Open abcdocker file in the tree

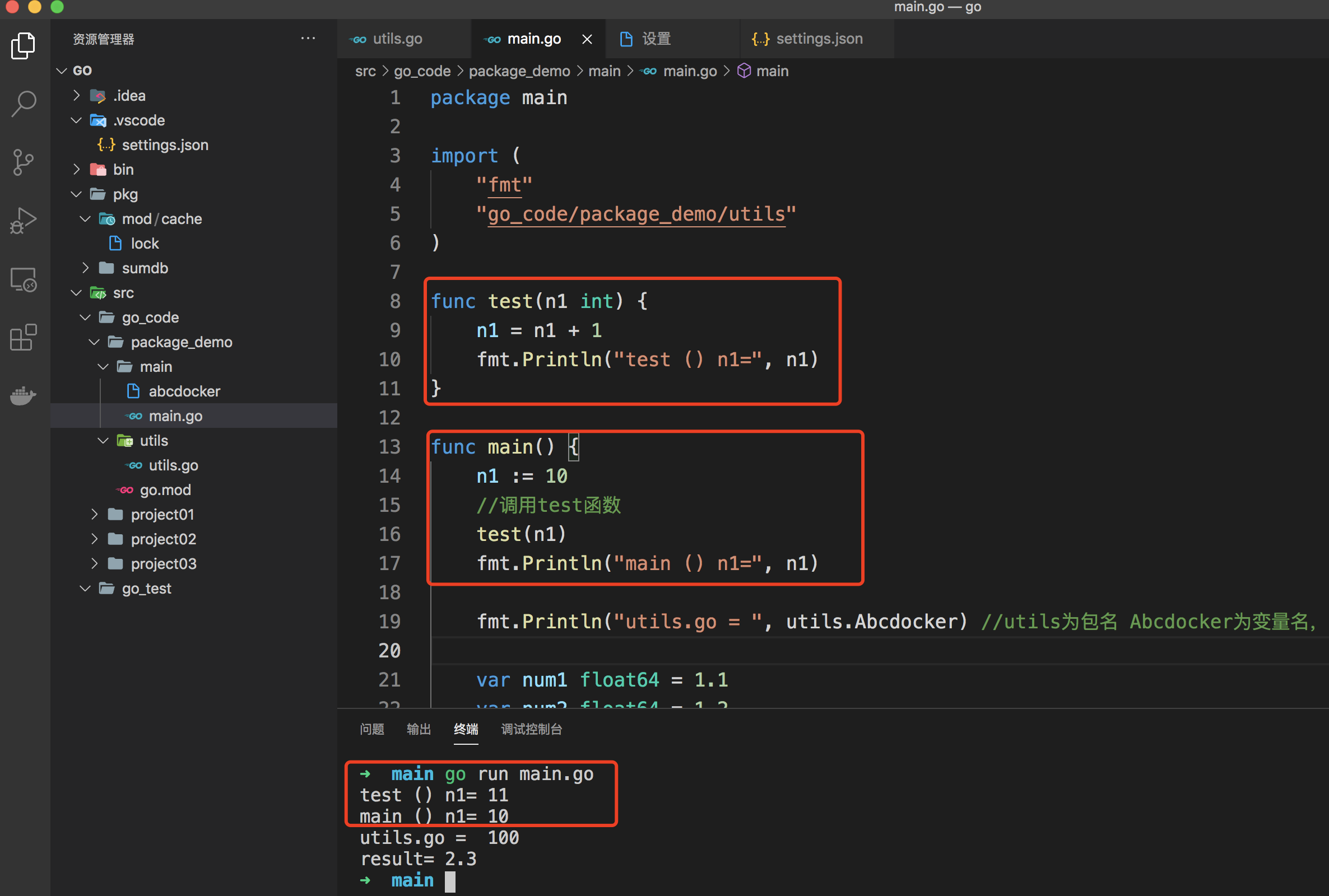183,391
